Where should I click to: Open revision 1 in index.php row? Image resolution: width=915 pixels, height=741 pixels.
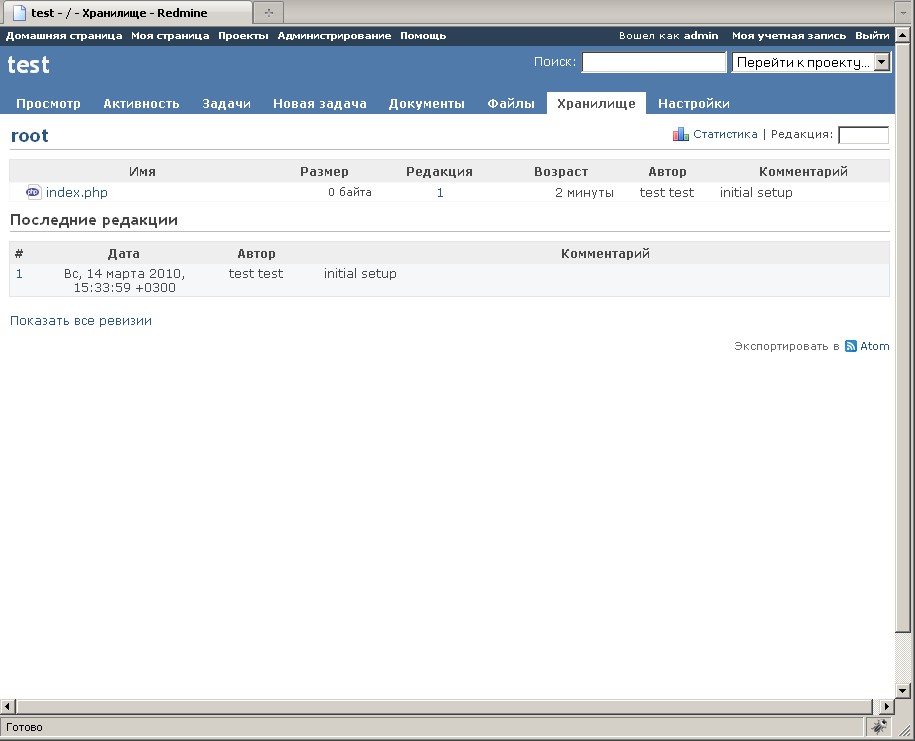coord(440,193)
